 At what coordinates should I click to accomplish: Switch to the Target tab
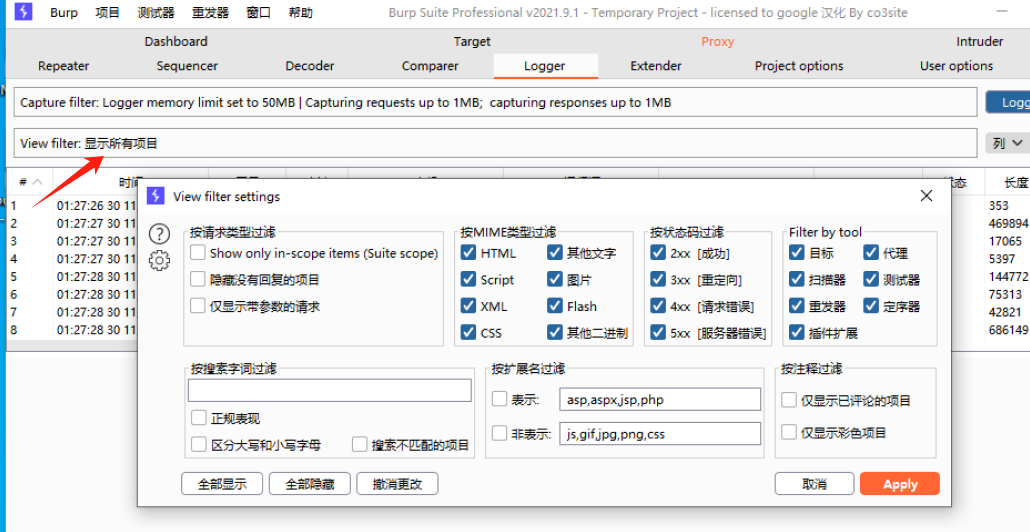tap(472, 41)
